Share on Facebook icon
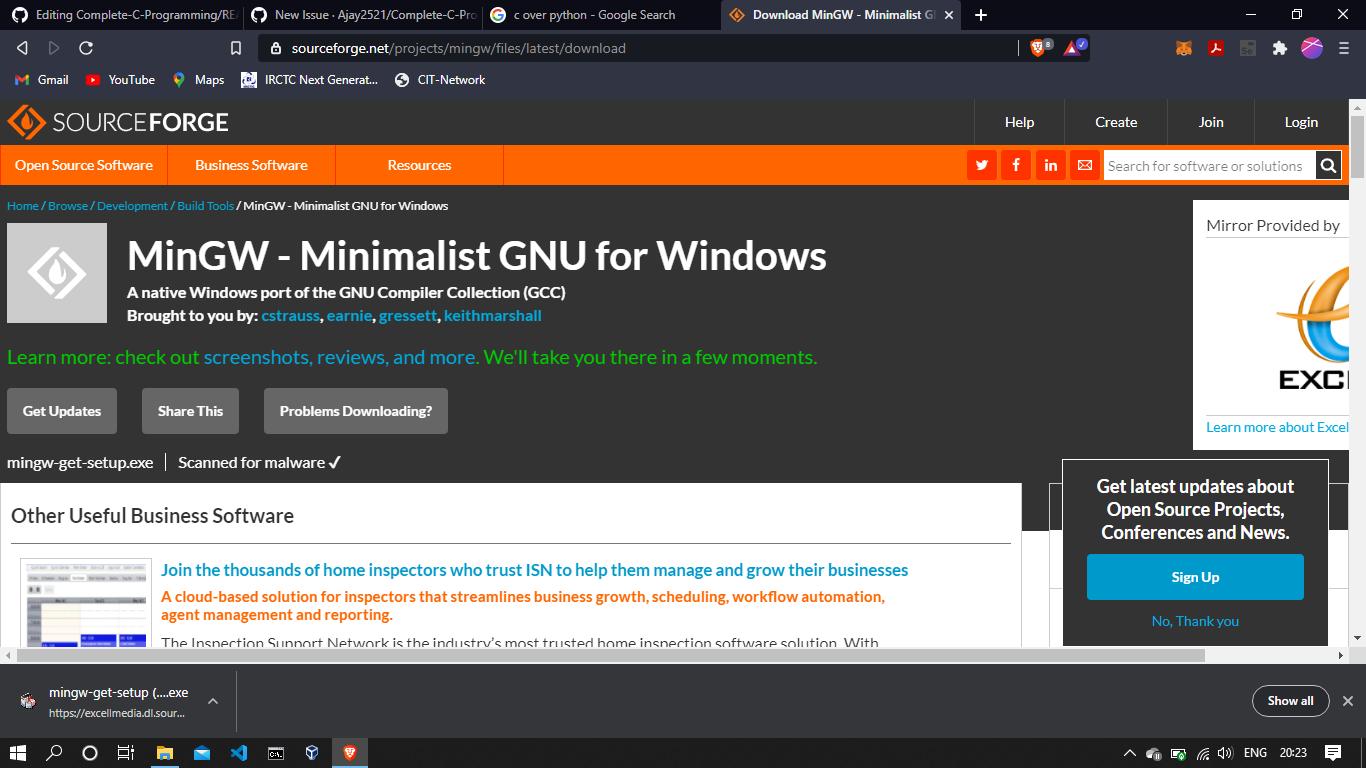This screenshot has width=1366, height=768. tap(1016, 165)
